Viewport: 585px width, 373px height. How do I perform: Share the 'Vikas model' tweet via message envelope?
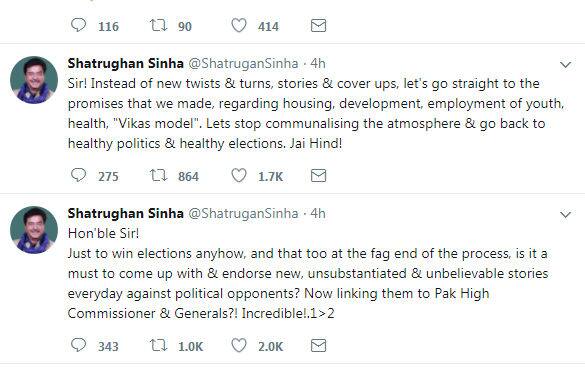coord(318,175)
